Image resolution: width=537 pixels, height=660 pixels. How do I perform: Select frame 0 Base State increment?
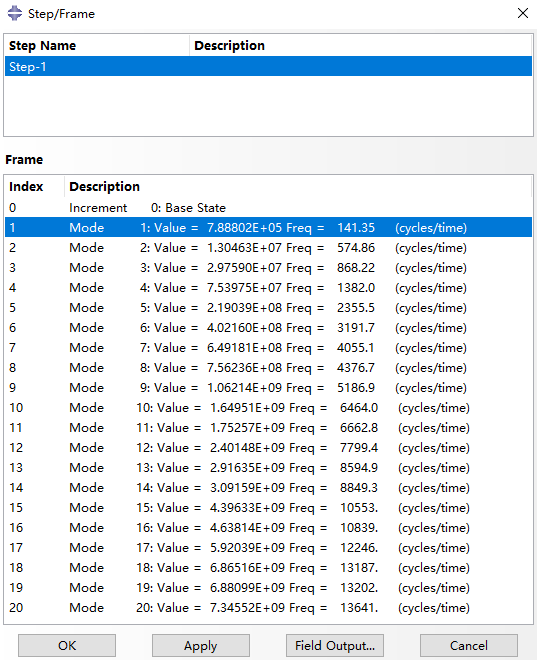click(268, 208)
